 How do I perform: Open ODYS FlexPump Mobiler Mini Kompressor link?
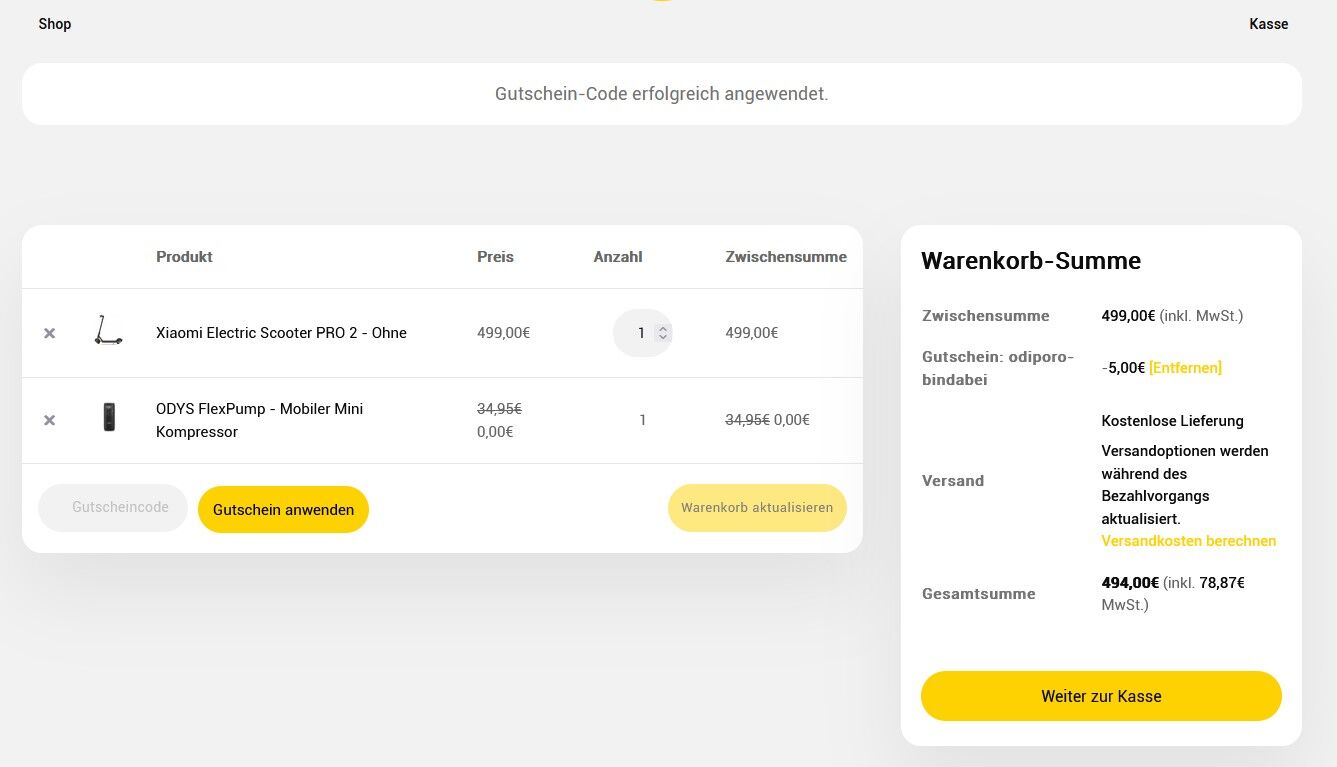pos(260,420)
